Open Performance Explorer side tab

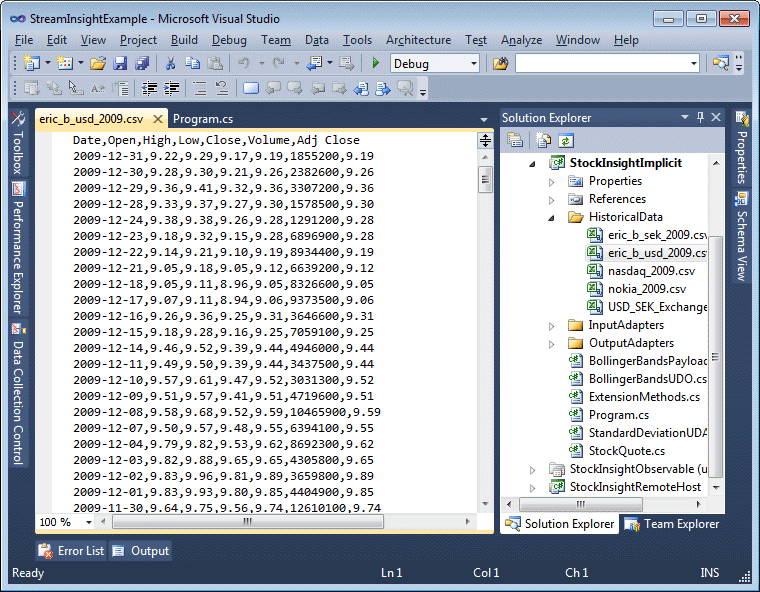click(18, 249)
